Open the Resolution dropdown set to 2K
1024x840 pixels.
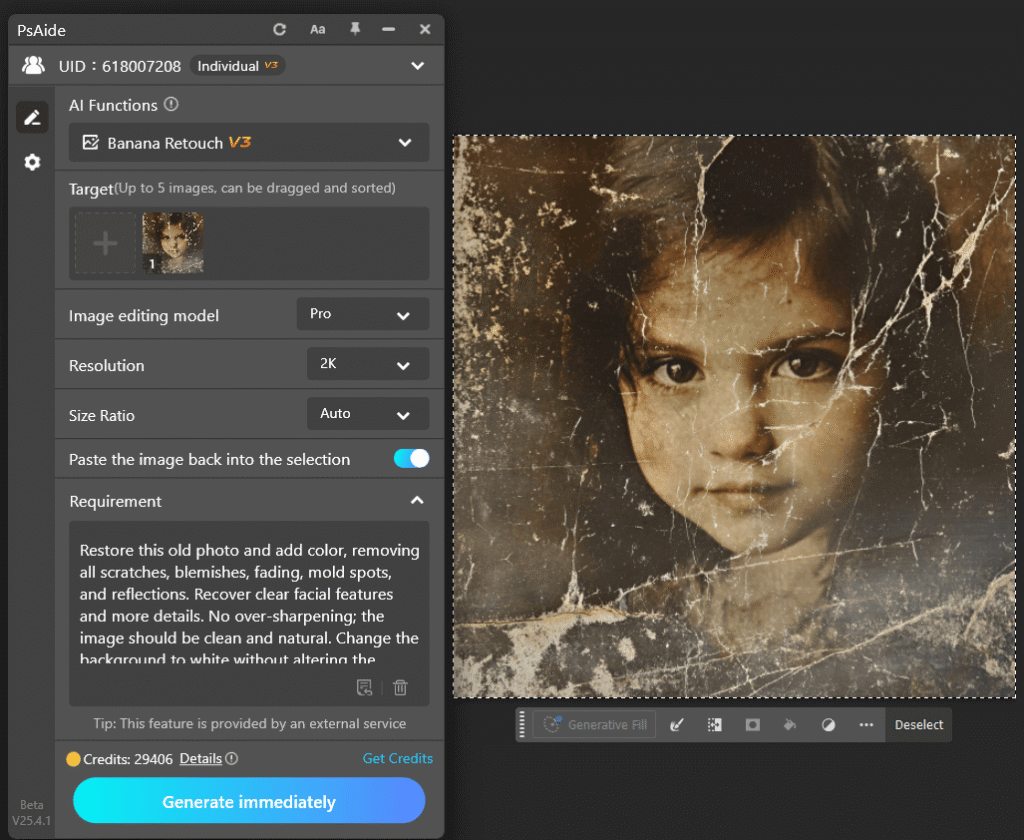pyautogui.click(x=367, y=364)
